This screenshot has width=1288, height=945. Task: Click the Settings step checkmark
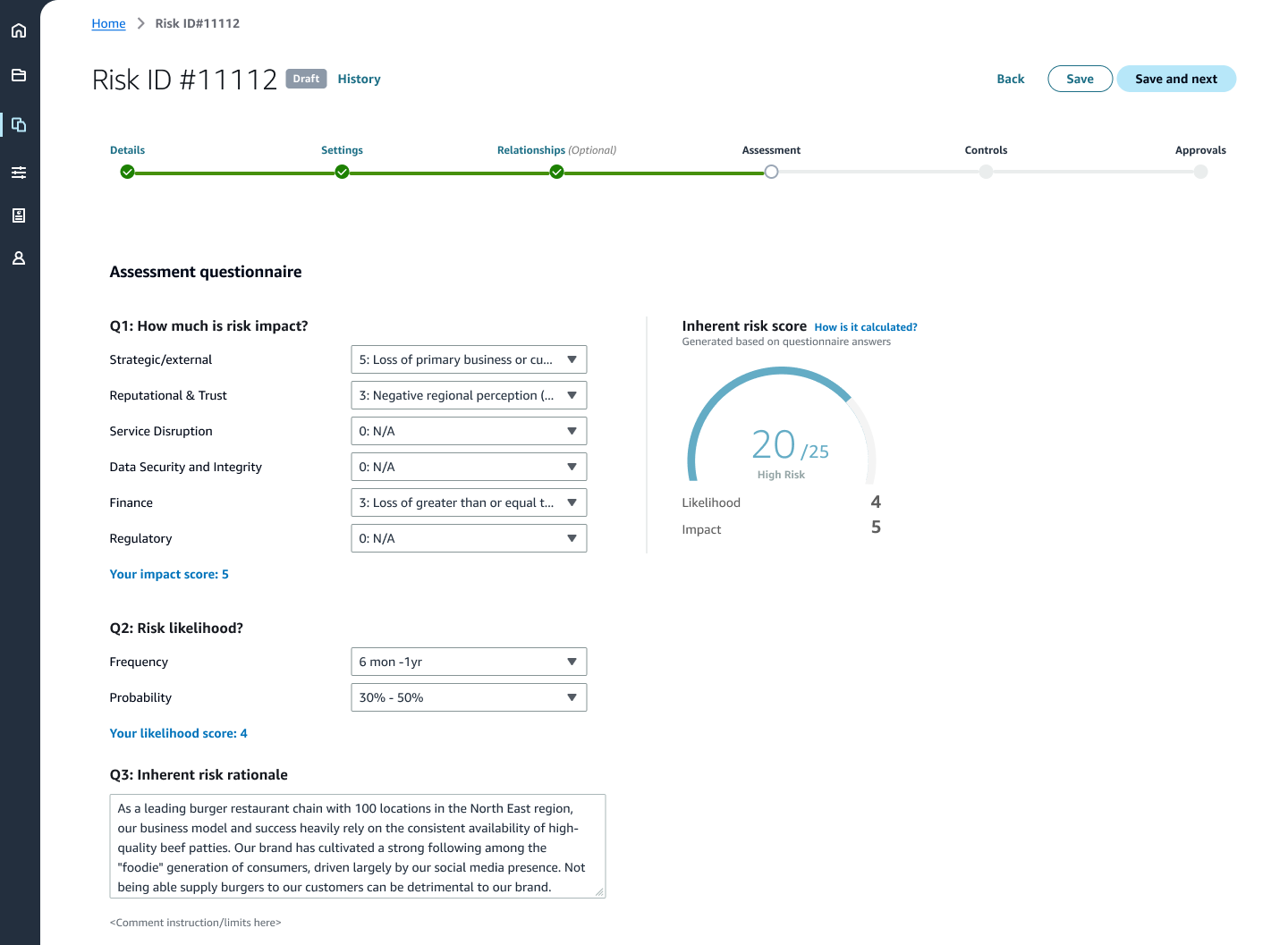[342, 172]
